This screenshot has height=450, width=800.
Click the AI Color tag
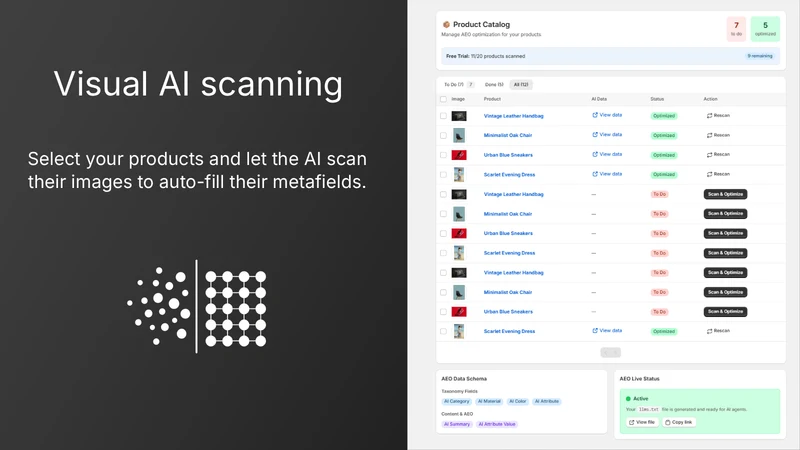pos(517,402)
